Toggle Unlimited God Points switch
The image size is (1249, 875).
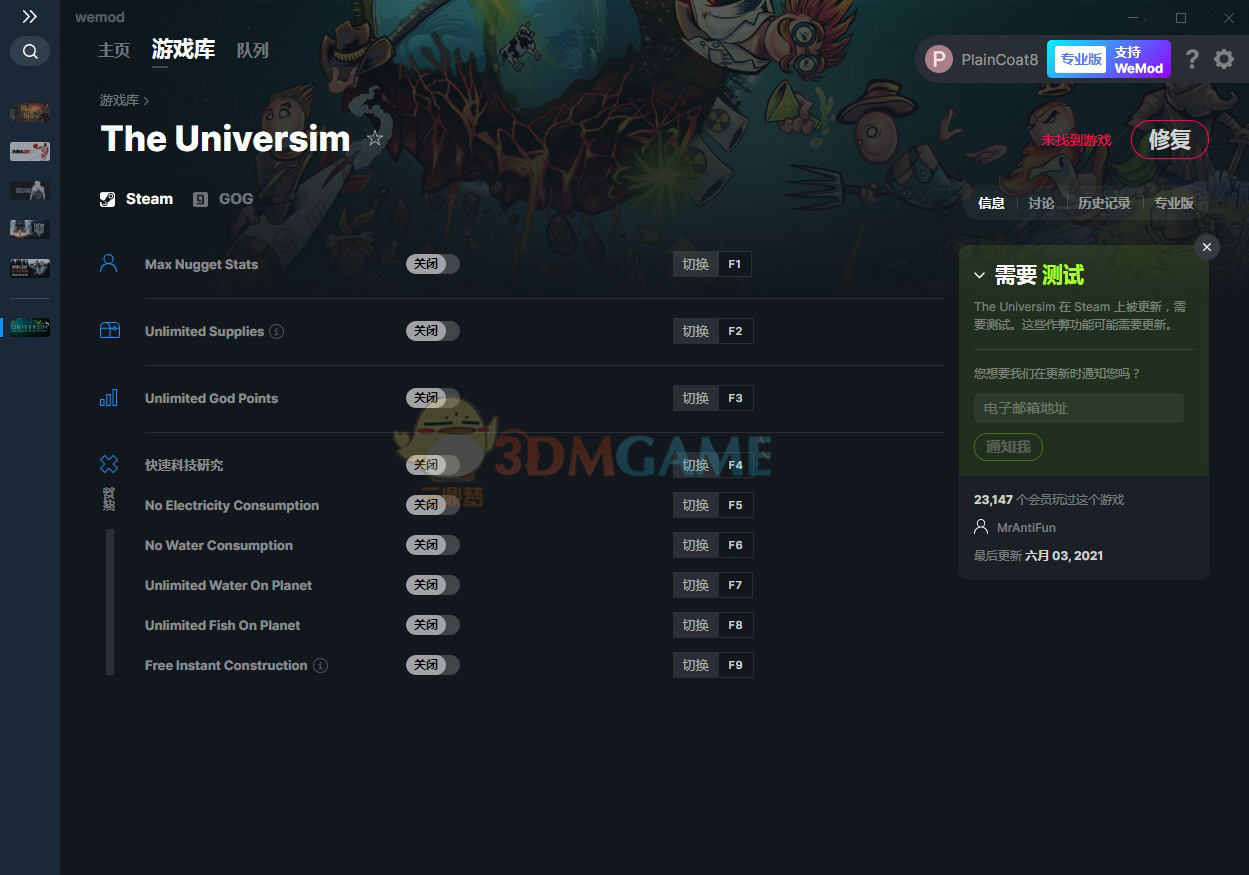pyautogui.click(x=433, y=398)
